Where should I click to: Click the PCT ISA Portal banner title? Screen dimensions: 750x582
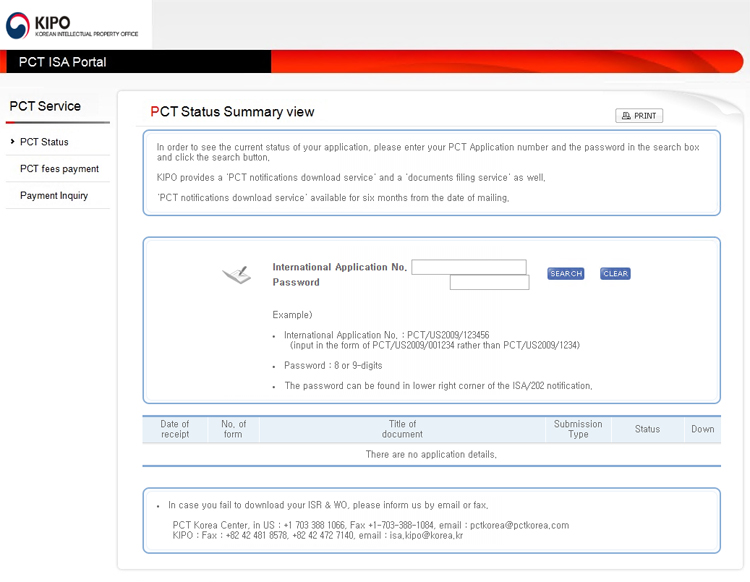coord(62,62)
